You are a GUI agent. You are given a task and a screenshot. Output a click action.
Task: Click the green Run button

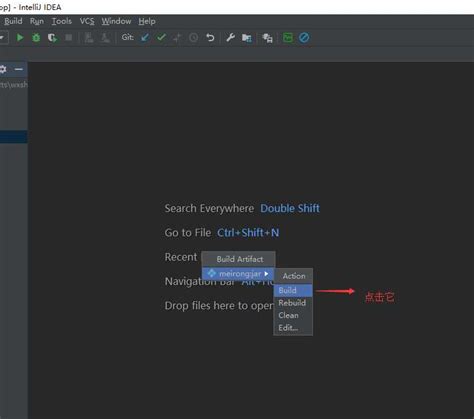pyautogui.click(x=20, y=38)
